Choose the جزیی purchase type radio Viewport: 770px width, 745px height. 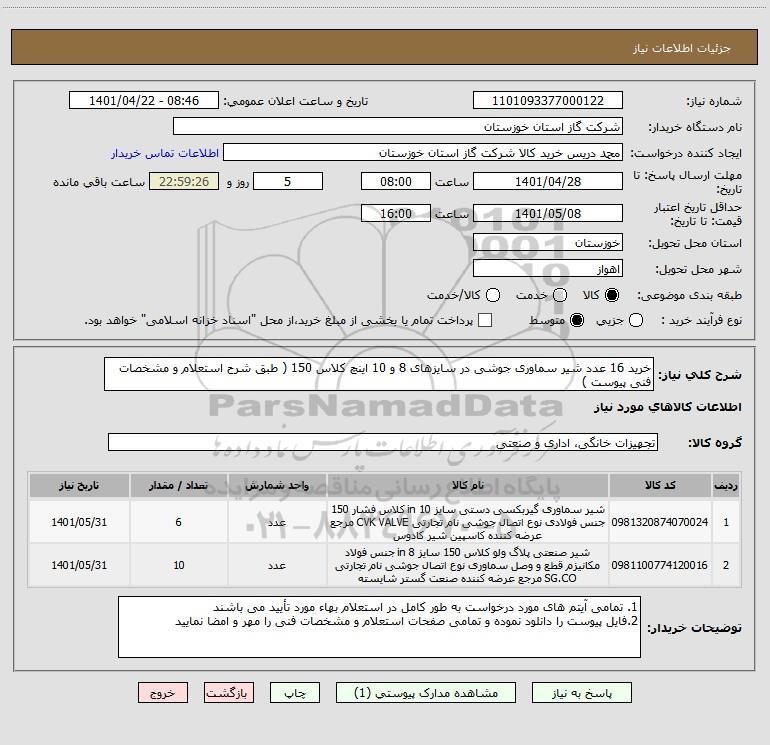tap(636, 320)
